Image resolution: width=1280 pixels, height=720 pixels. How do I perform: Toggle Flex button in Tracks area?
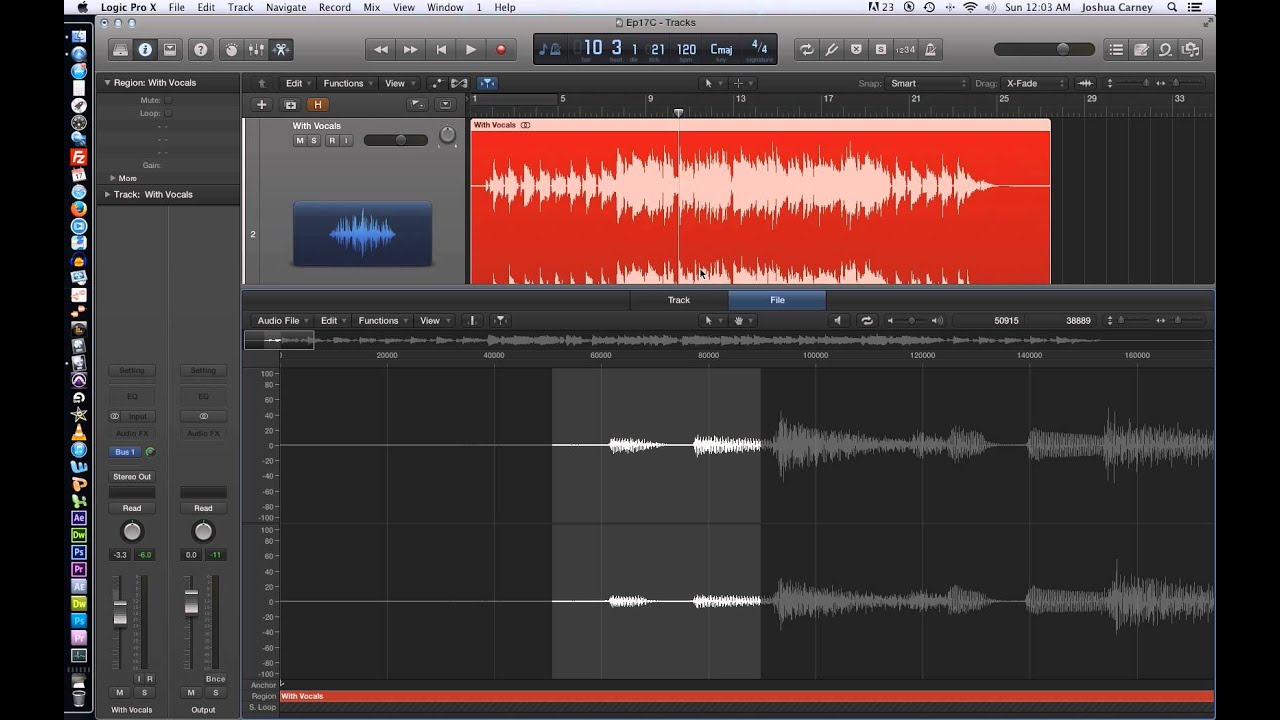click(x=459, y=83)
